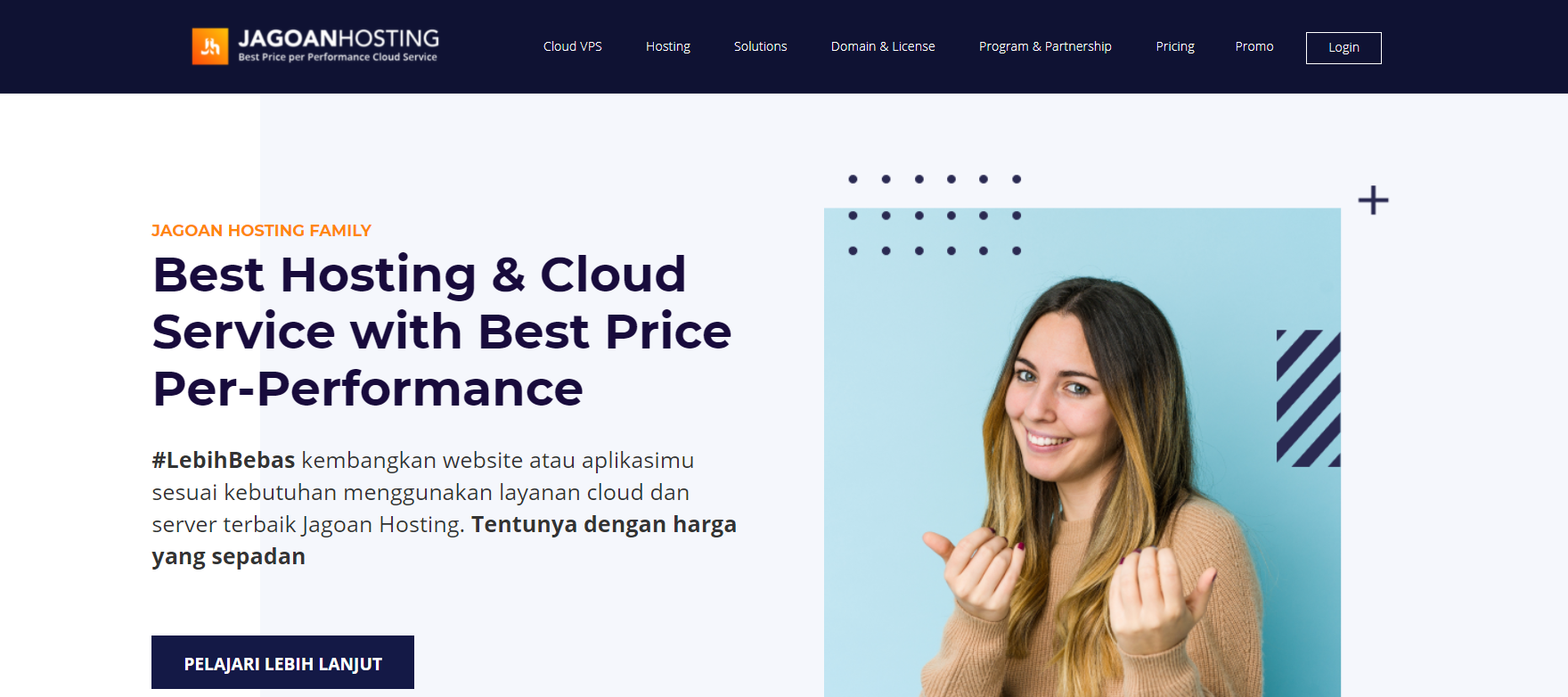Click the logo tagline Best Price per Performance
This screenshot has height=697, width=1568.
(x=338, y=57)
